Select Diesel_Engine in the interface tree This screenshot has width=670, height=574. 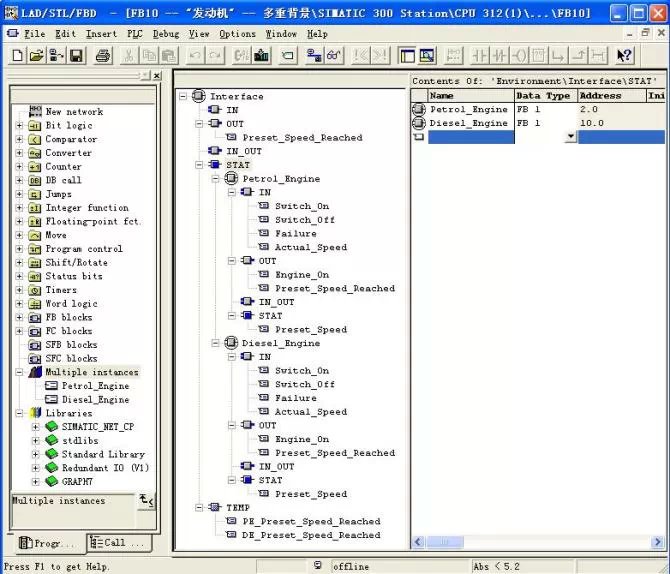(x=281, y=343)
